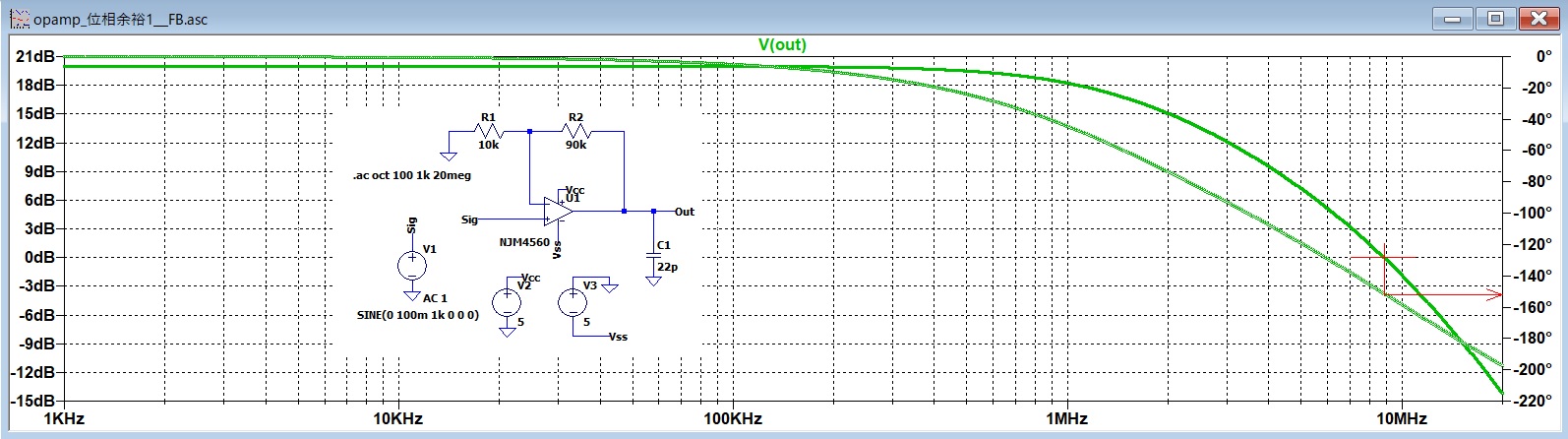This screenshot has height=439, width=1568.
Task: Maximize the opamp plot window
Action: [1495, 18]
